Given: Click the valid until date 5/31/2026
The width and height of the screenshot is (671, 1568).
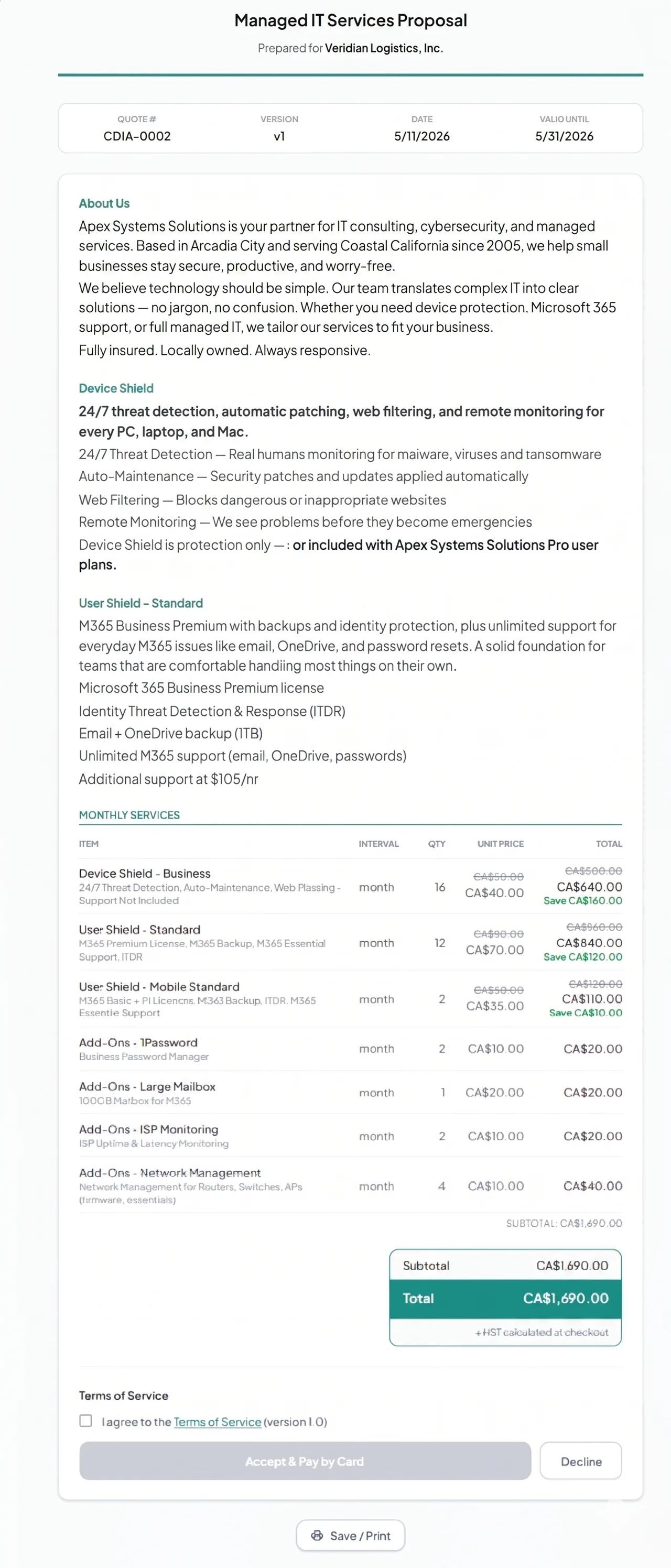Looking at the screenshot, I should point(565,136).
